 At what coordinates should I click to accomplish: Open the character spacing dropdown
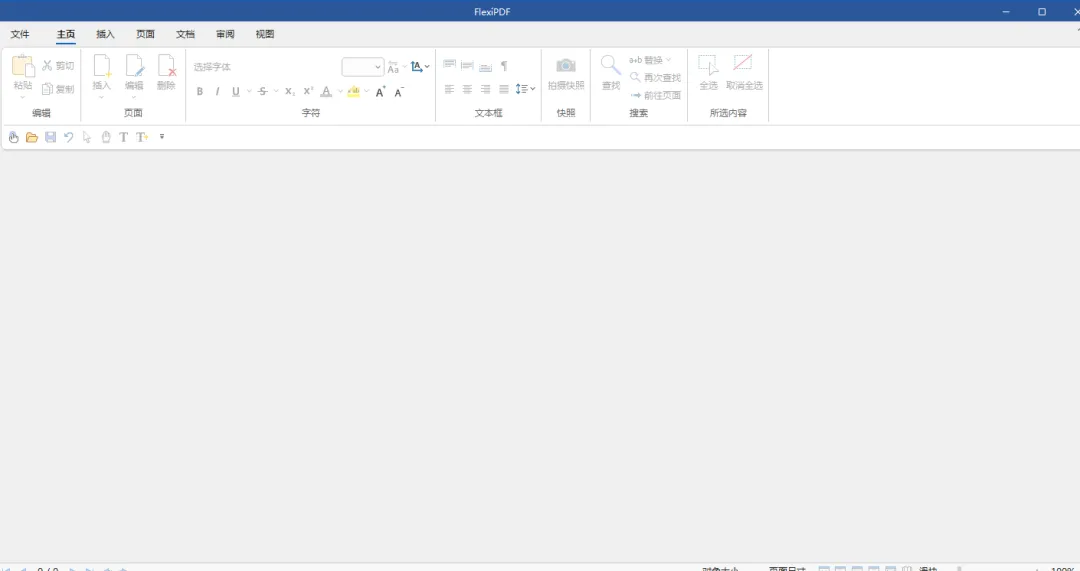click(x=420, y=67)
